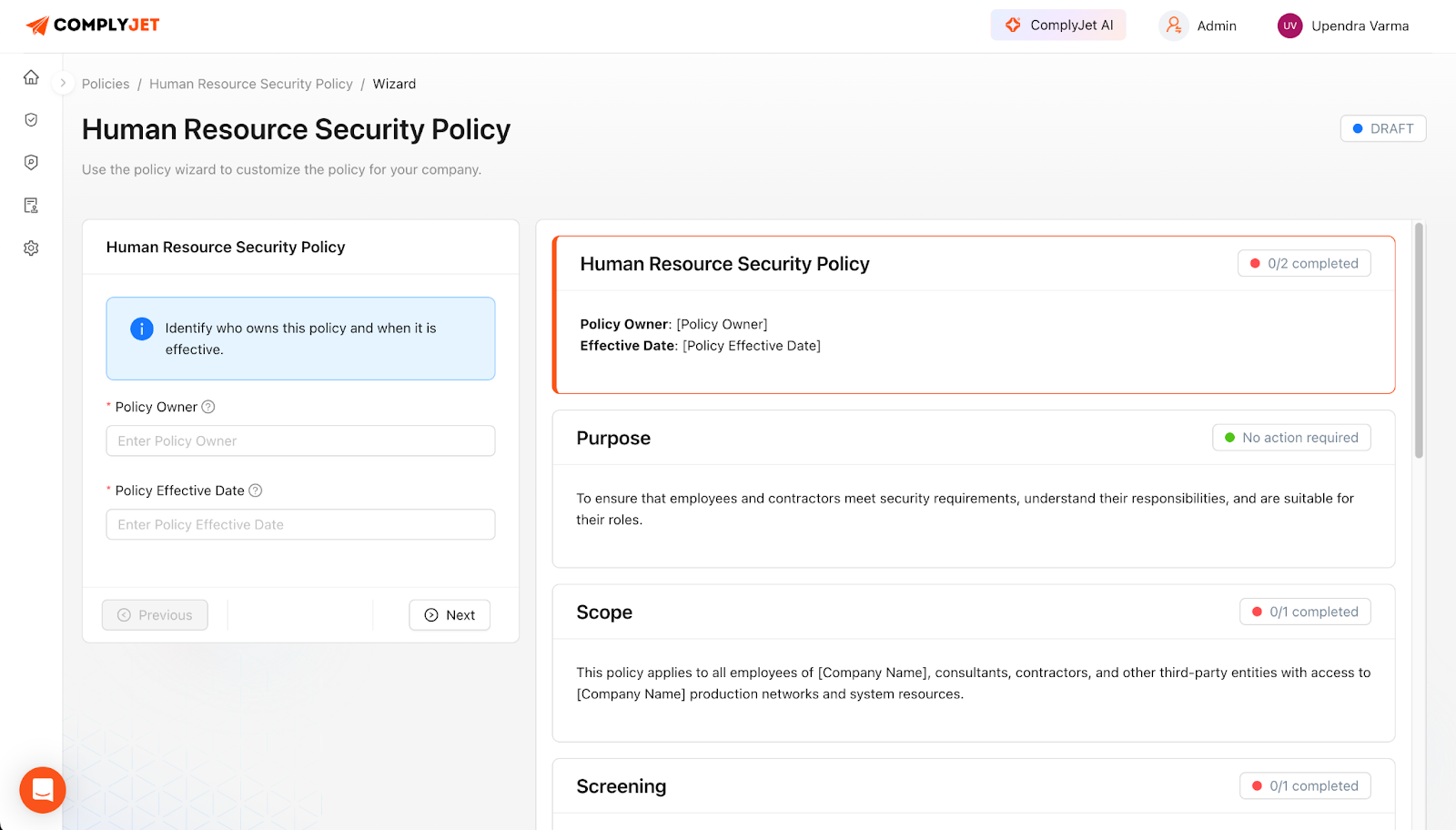Image resolution: width=1456 pixels, height=830 pixels.
Task: Click the Screening 0/1 completed badge
Action: pos(1305,785)
